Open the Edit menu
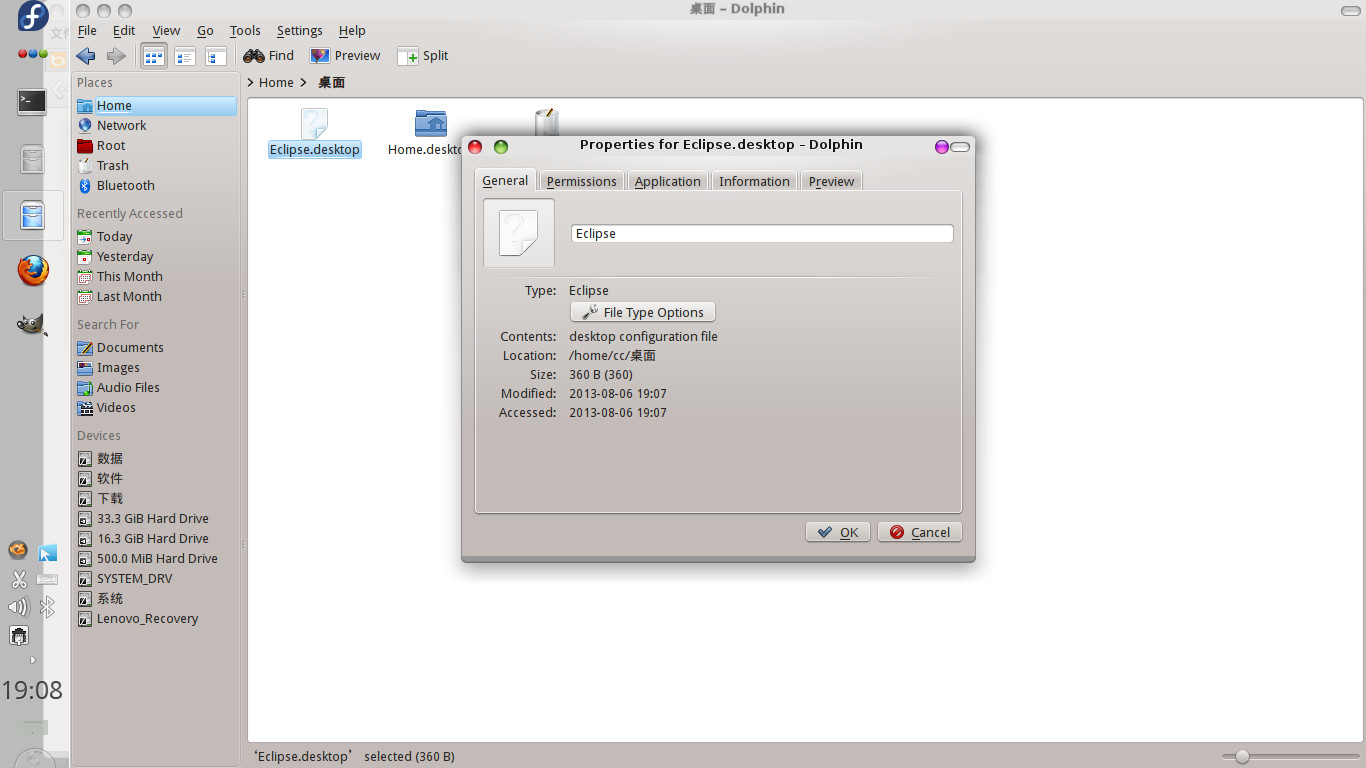Image resolution: width=1366 pixels, height=768 pixels. [124, 31]
